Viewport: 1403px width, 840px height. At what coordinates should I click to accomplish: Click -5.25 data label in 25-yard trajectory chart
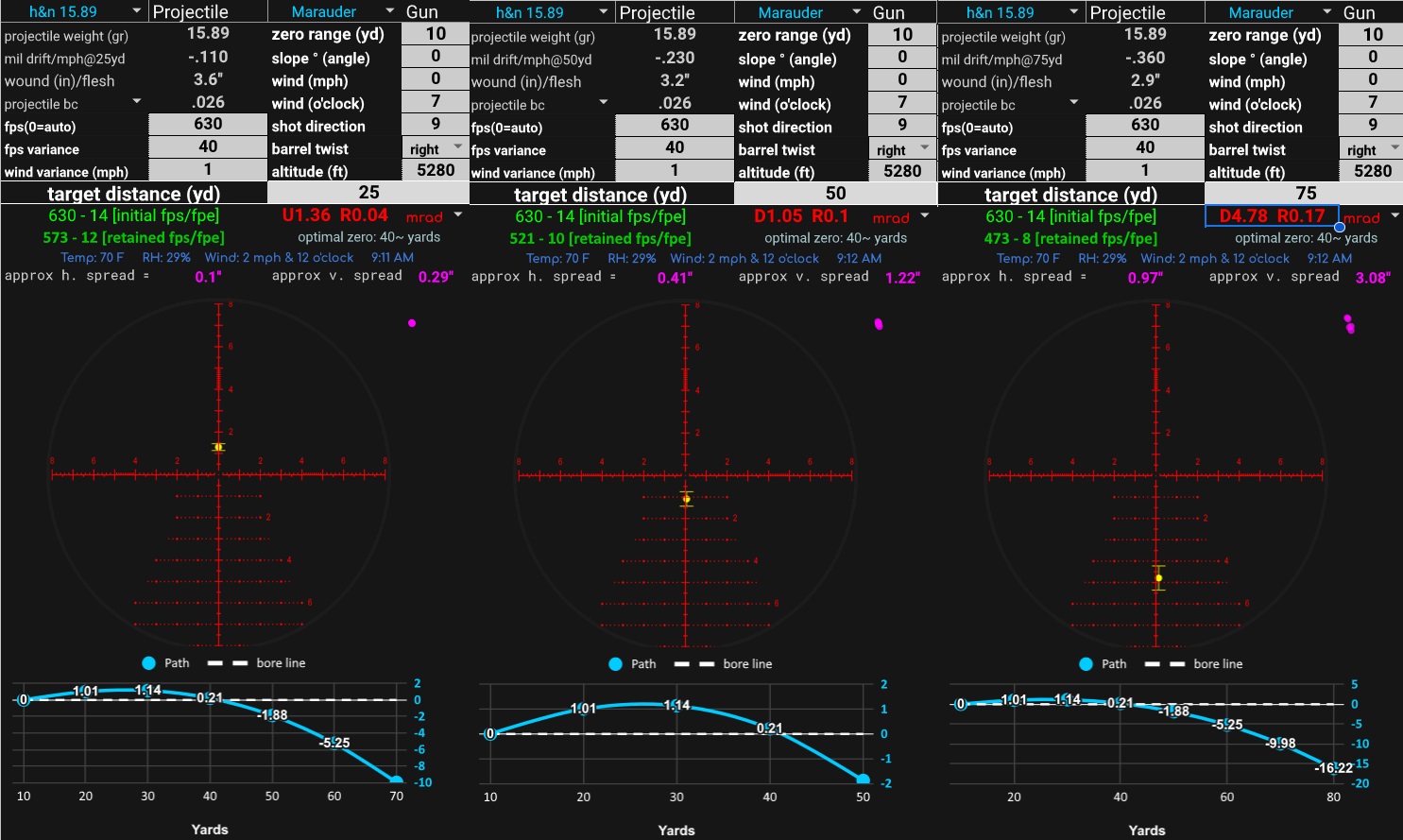coord(334,743)
